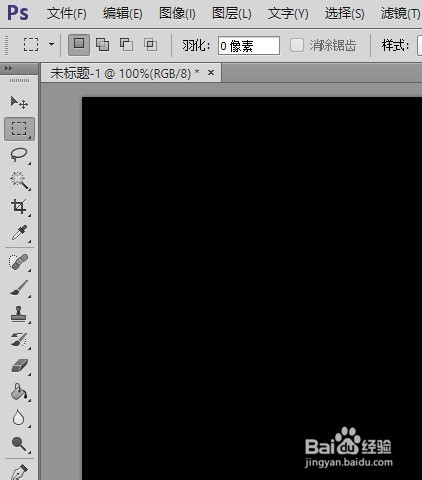Image resolution: width=422 pixels, height=480 pixels.
Task: Open the 文字(Y) menu
Action: pos(288,14)
